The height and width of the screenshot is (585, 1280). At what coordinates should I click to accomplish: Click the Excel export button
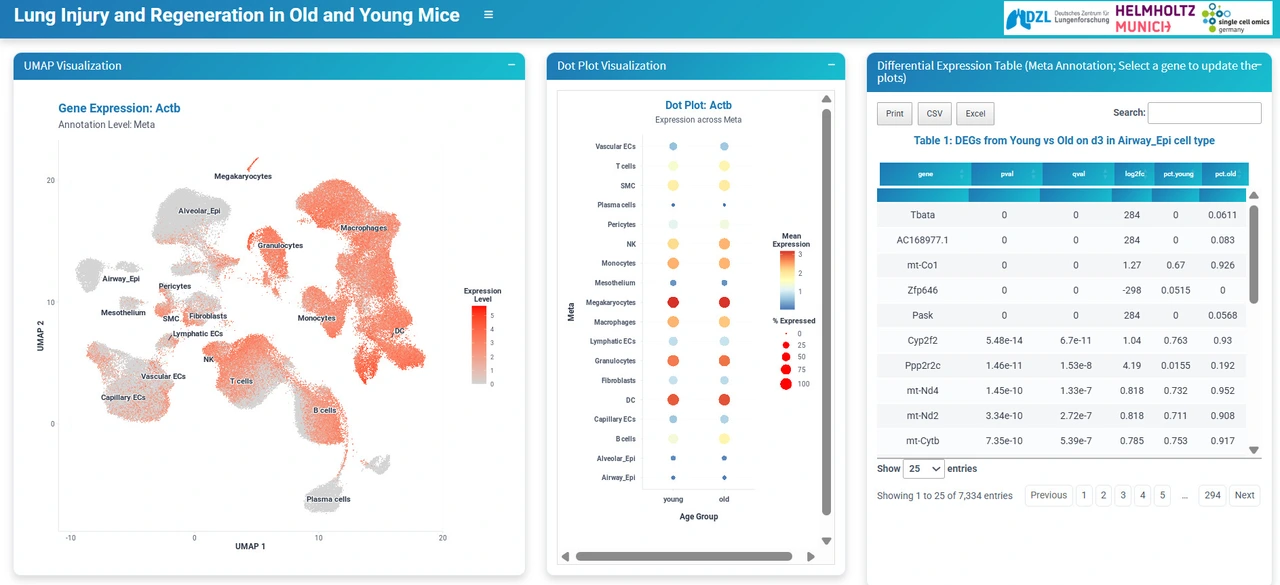pyautogui.click(x=975, y=114)
